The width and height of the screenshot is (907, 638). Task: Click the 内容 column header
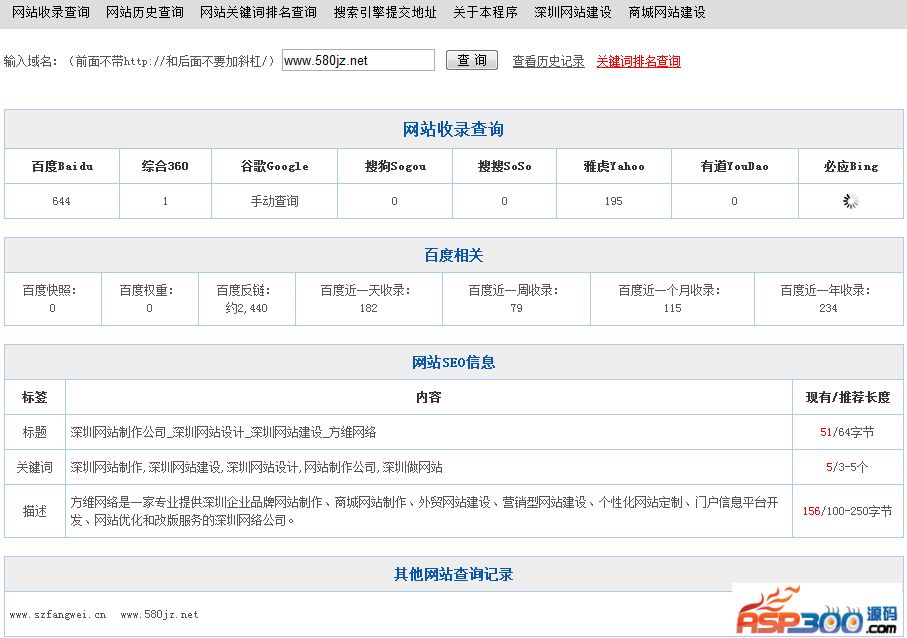click(429, 397)
